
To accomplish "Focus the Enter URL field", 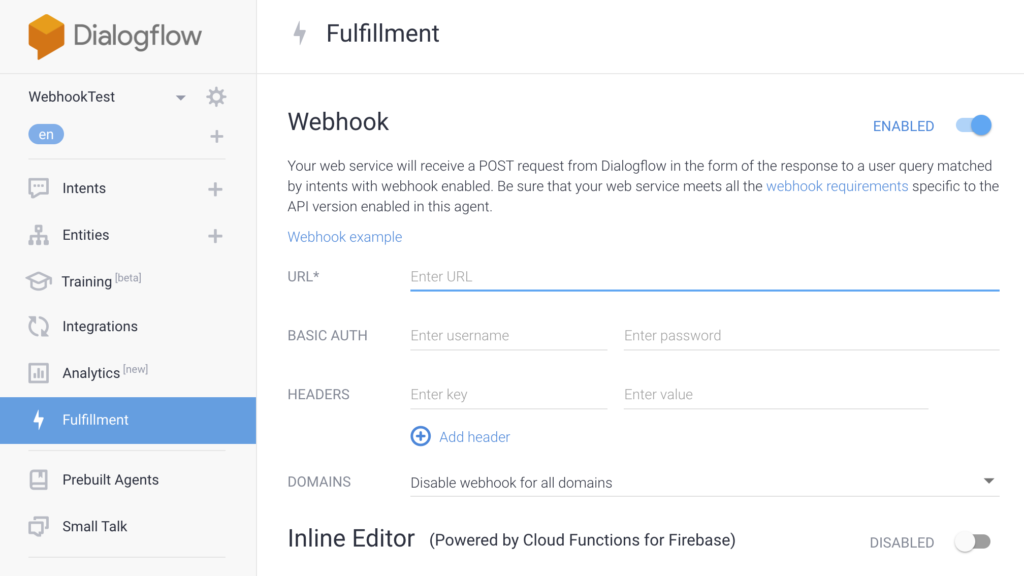I will tap(704, 277).
